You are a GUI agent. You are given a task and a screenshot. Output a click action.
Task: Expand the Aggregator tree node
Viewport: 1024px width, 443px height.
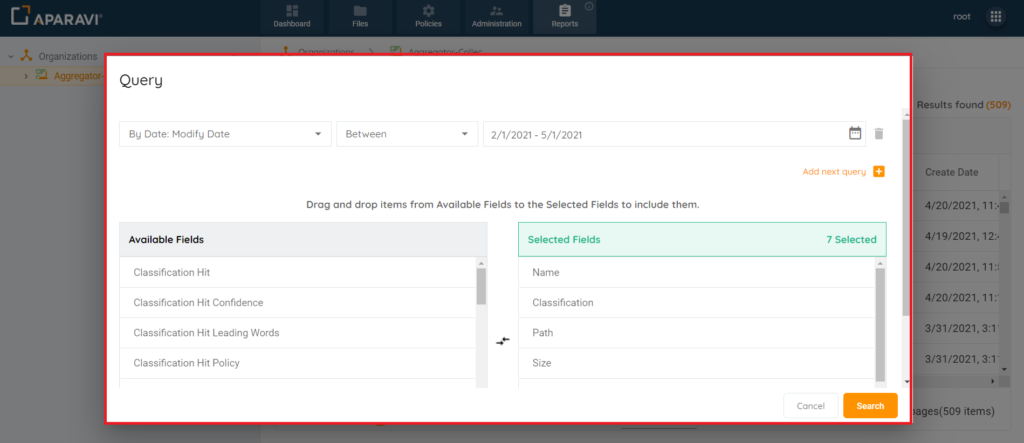(26, 76)
